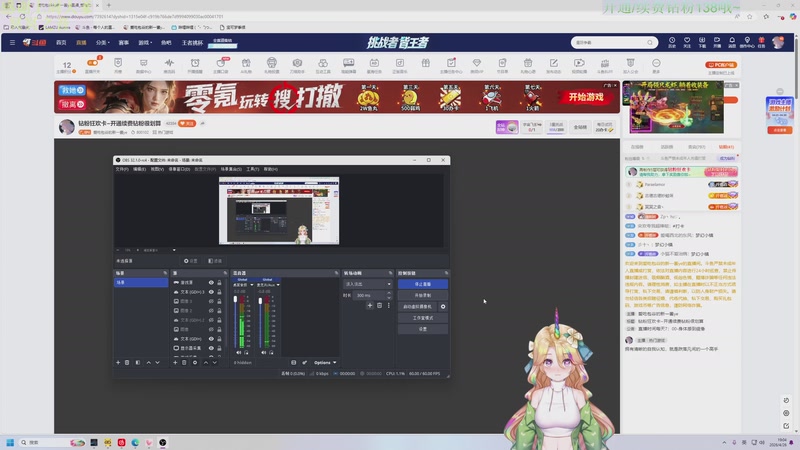The width and height of the screenshot is (800, 450).
Task: Open 桌面音频 channel dropdown arrow
Action: [252, 285]
